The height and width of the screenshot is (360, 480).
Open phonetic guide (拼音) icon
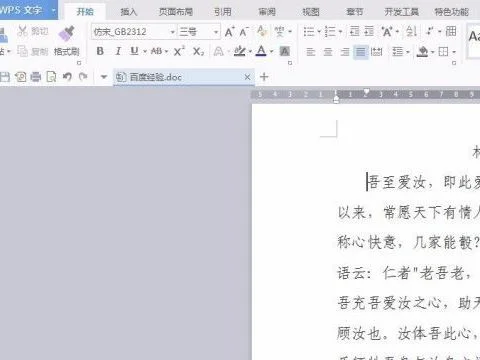pyautogui.click(x=279, y=32)
